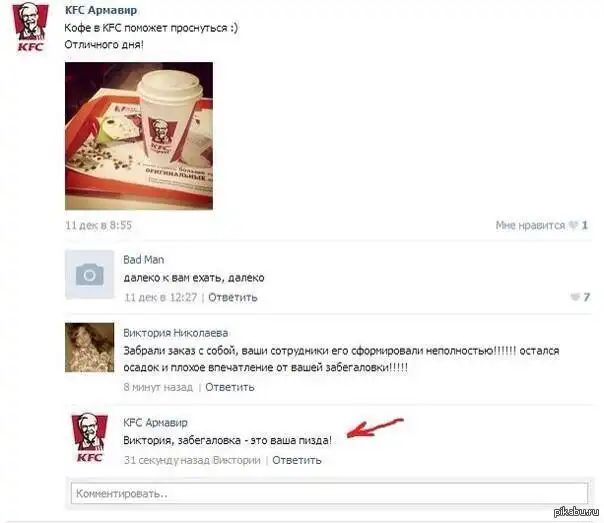Open Виктория Николаева's profile name link
Image resolution: width=604 pixels, height=523 pixels.
click(176, 333)
